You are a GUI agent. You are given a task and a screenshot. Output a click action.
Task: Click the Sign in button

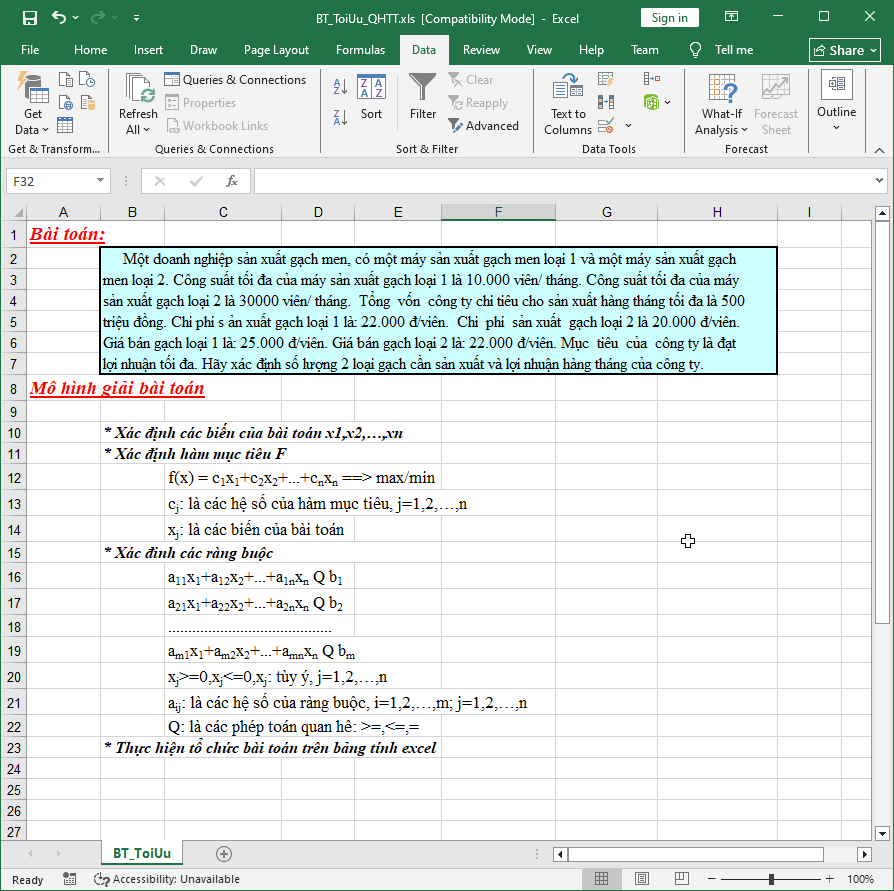coord(669,17)
